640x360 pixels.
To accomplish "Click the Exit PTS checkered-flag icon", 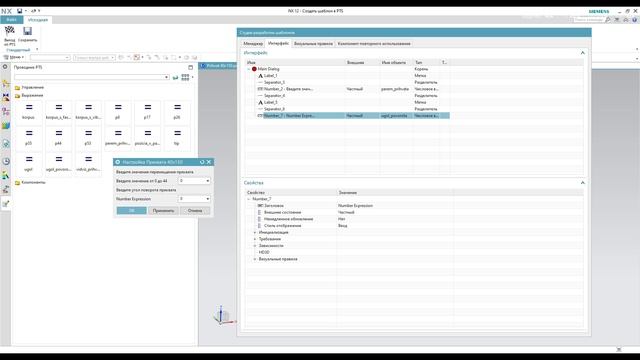I will tap(9, 31).
